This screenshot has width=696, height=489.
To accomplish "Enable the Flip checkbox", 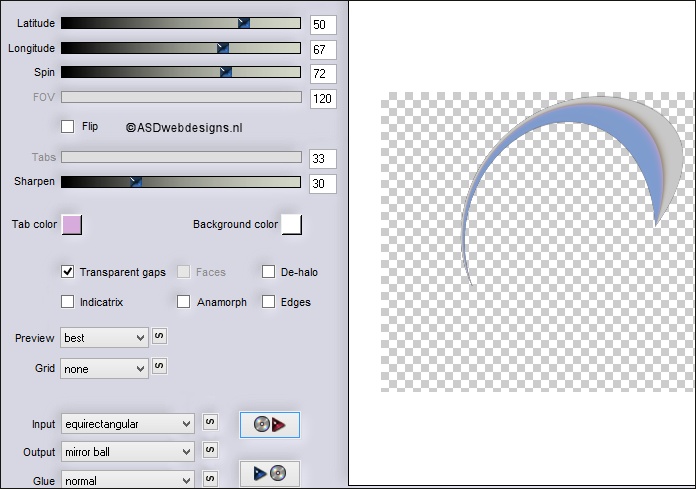I will point(67,126).
